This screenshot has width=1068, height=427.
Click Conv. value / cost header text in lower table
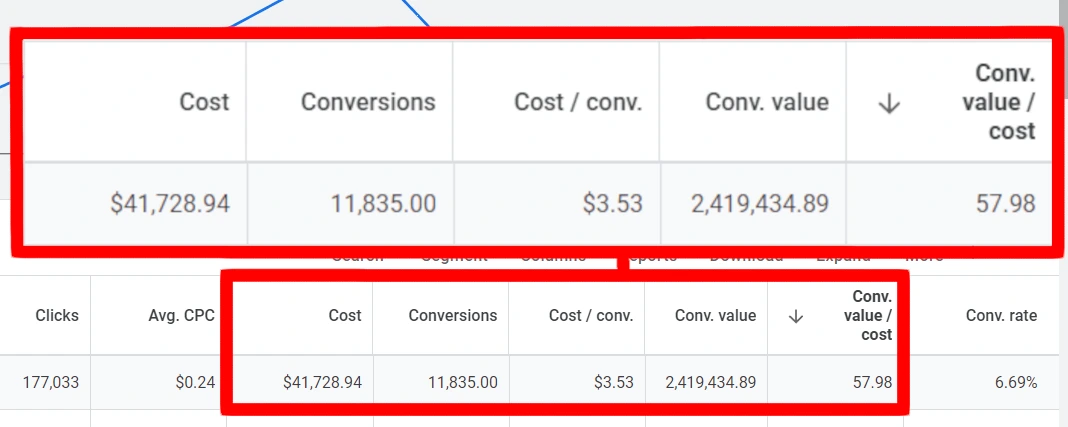tap(871, 316)
